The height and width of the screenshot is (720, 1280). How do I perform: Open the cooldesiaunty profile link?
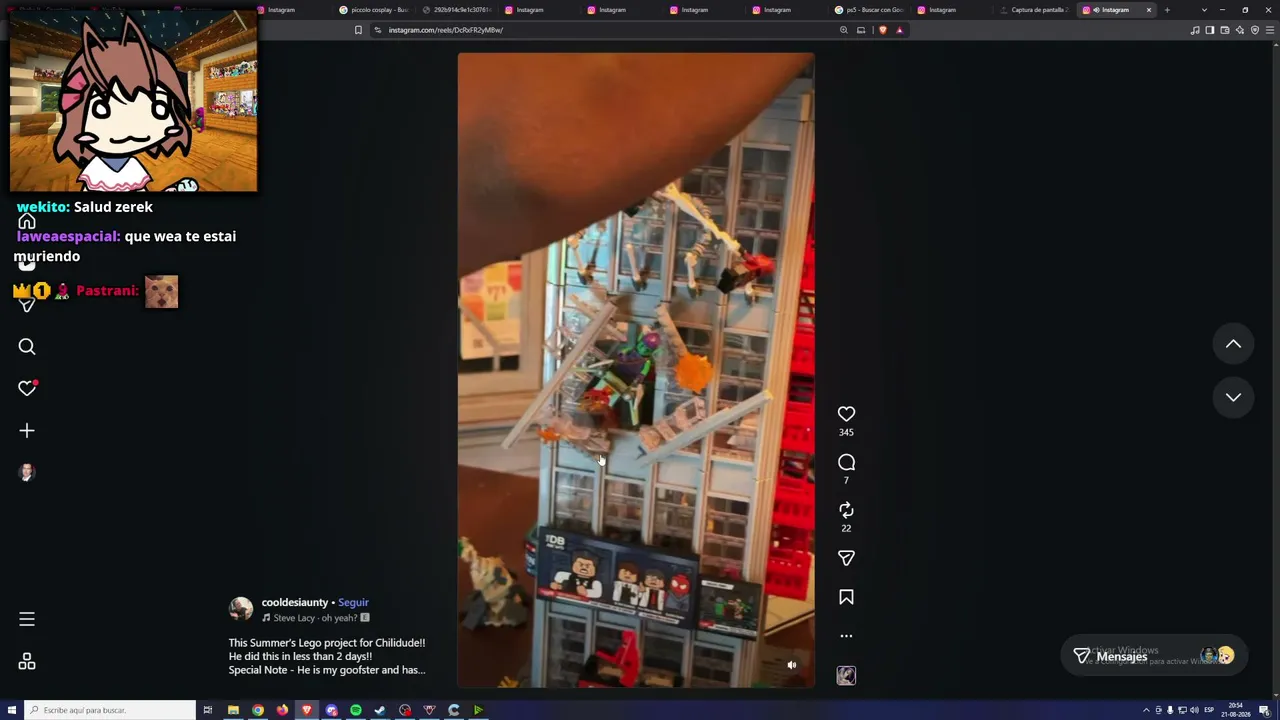(x=295, y=603)
